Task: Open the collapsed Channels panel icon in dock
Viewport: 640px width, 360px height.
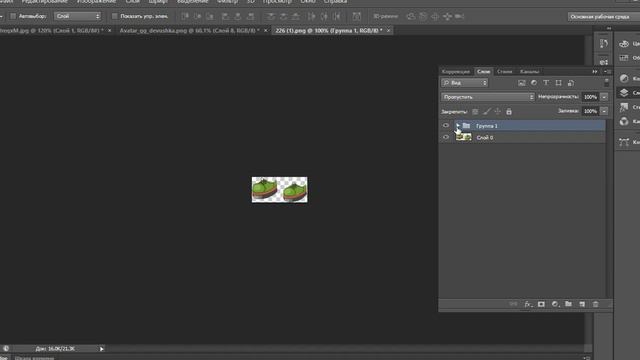Action: (624, 121)
